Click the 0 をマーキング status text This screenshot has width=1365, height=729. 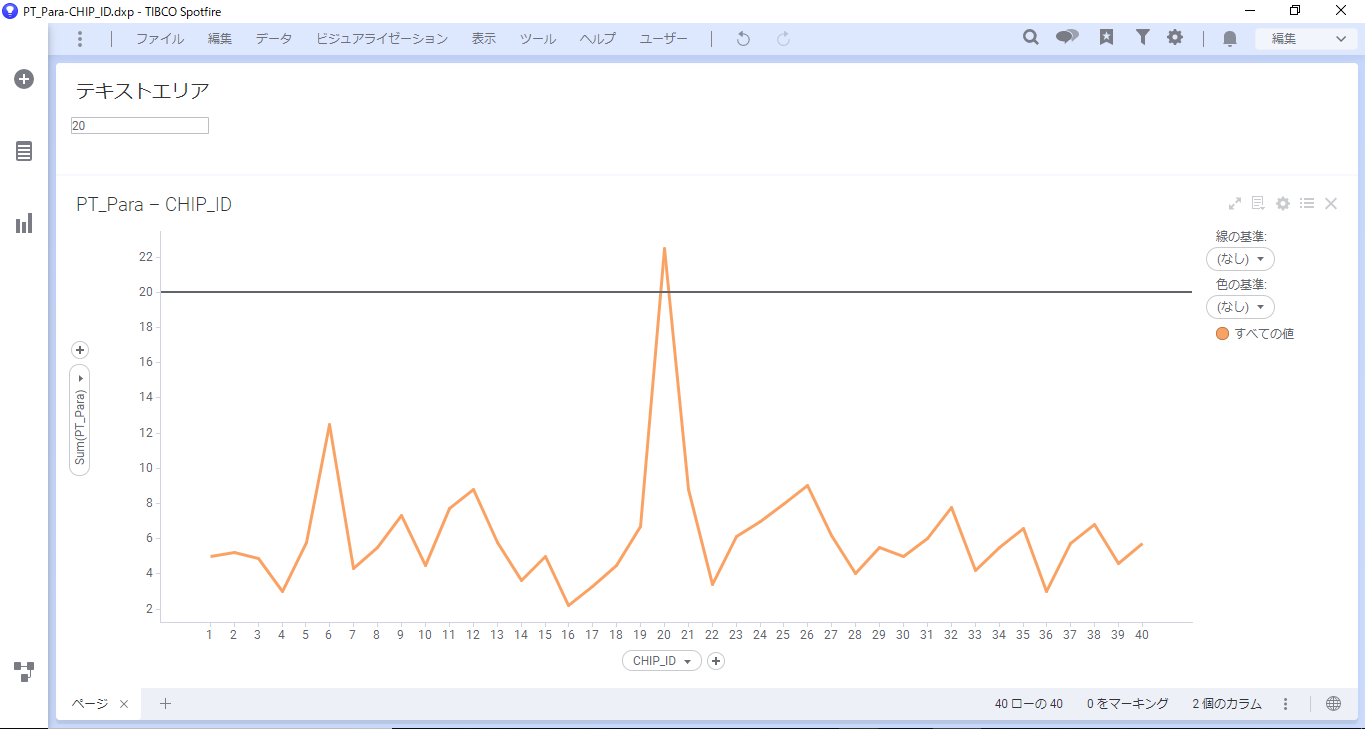tap(1128, 704)
